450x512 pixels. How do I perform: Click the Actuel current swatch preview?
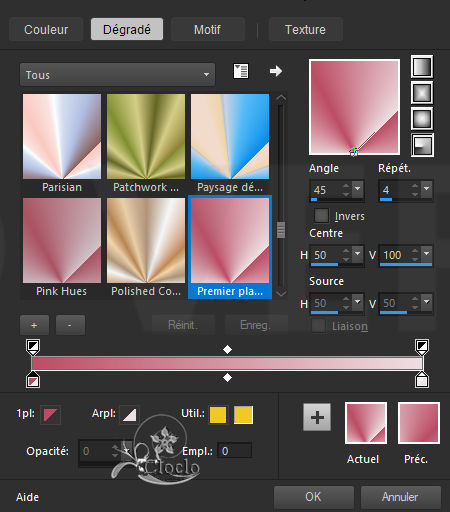pos(366,423)
